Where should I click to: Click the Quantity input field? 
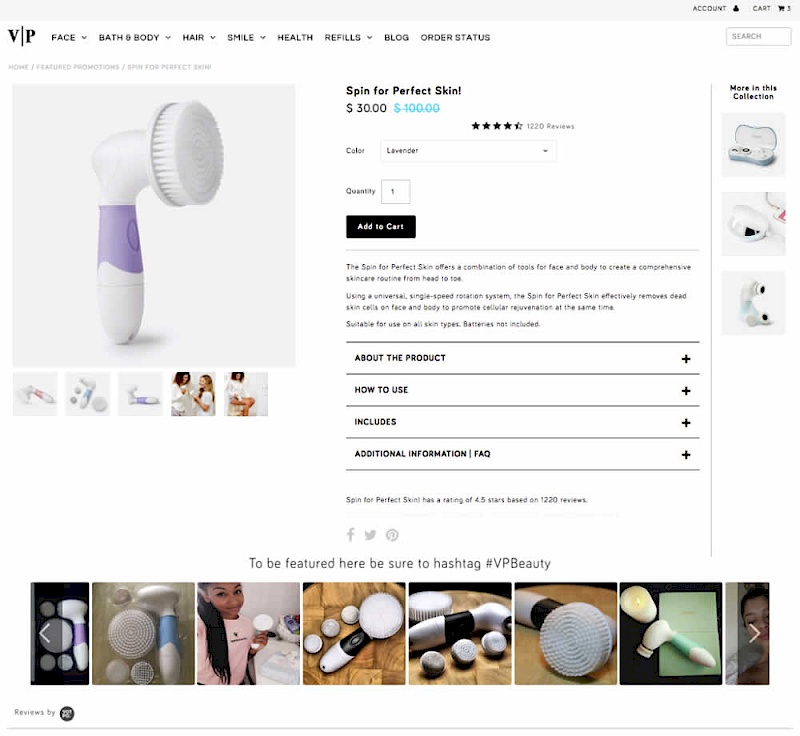pos(395,192)
